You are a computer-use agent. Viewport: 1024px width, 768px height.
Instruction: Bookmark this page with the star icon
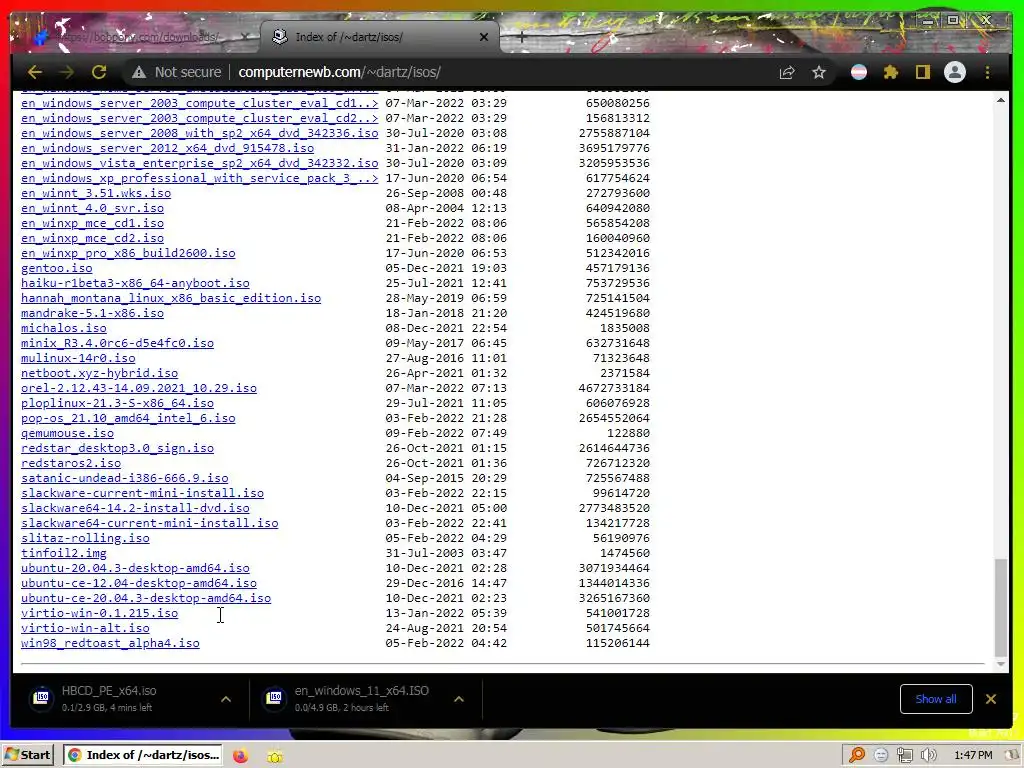(819, 72)
